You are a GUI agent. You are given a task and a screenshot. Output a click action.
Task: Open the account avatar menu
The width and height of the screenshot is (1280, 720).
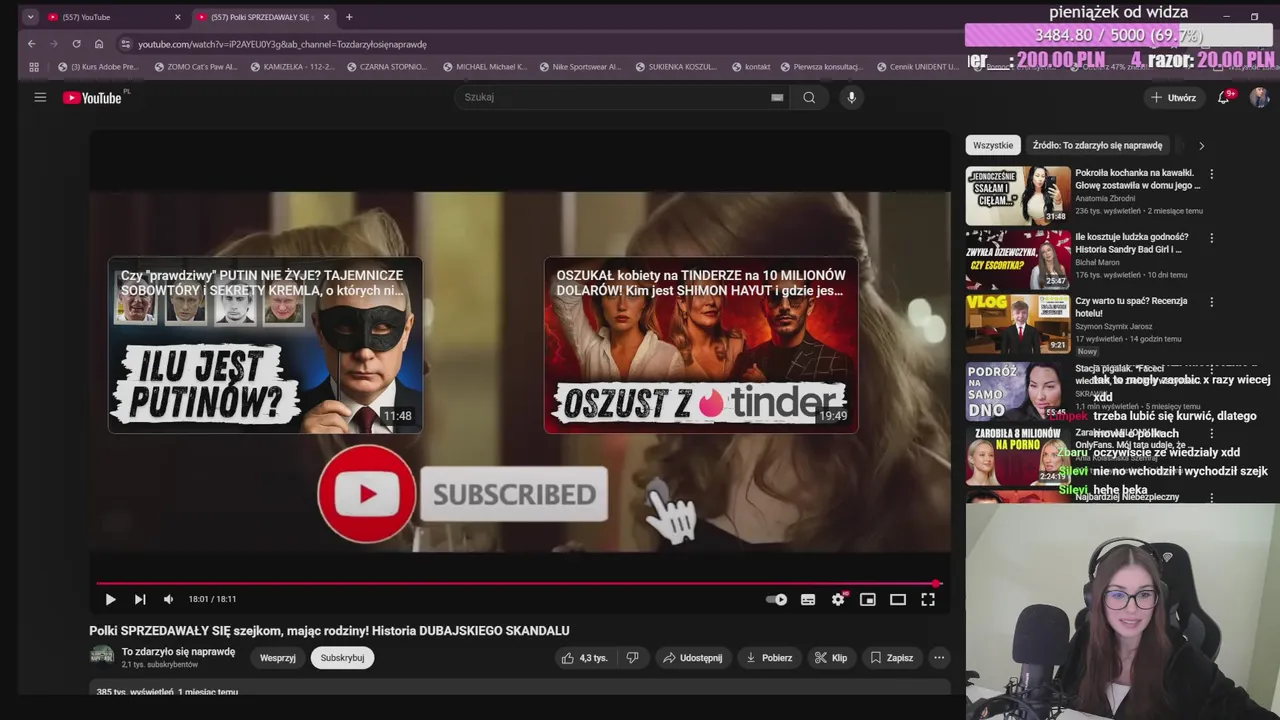tap(1259, 97)
